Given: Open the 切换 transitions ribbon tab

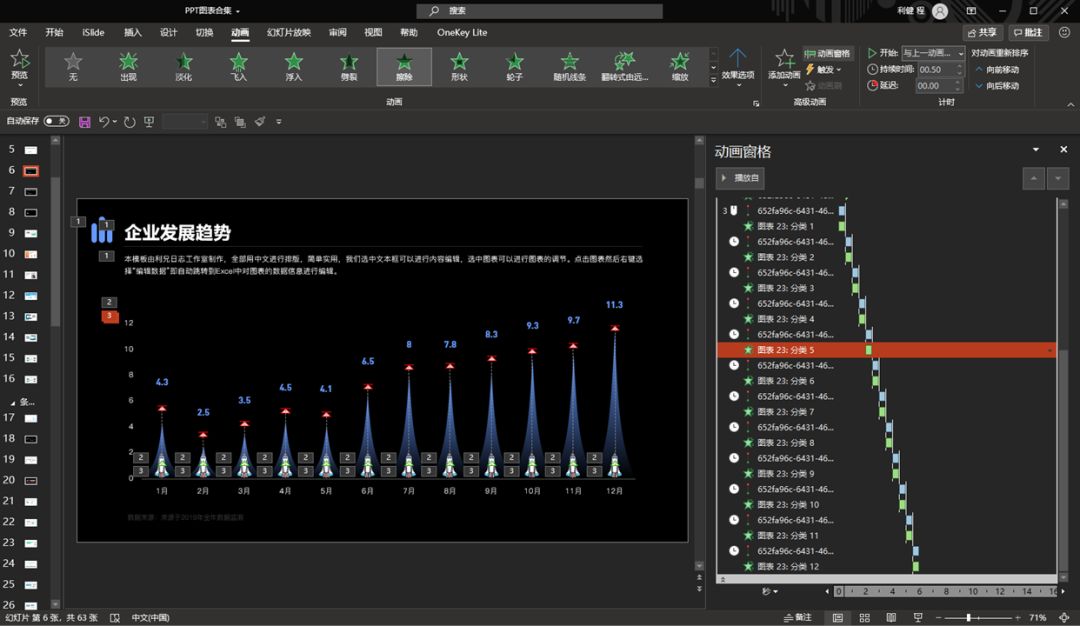Looking at the screenshot, I should point(204,32).
